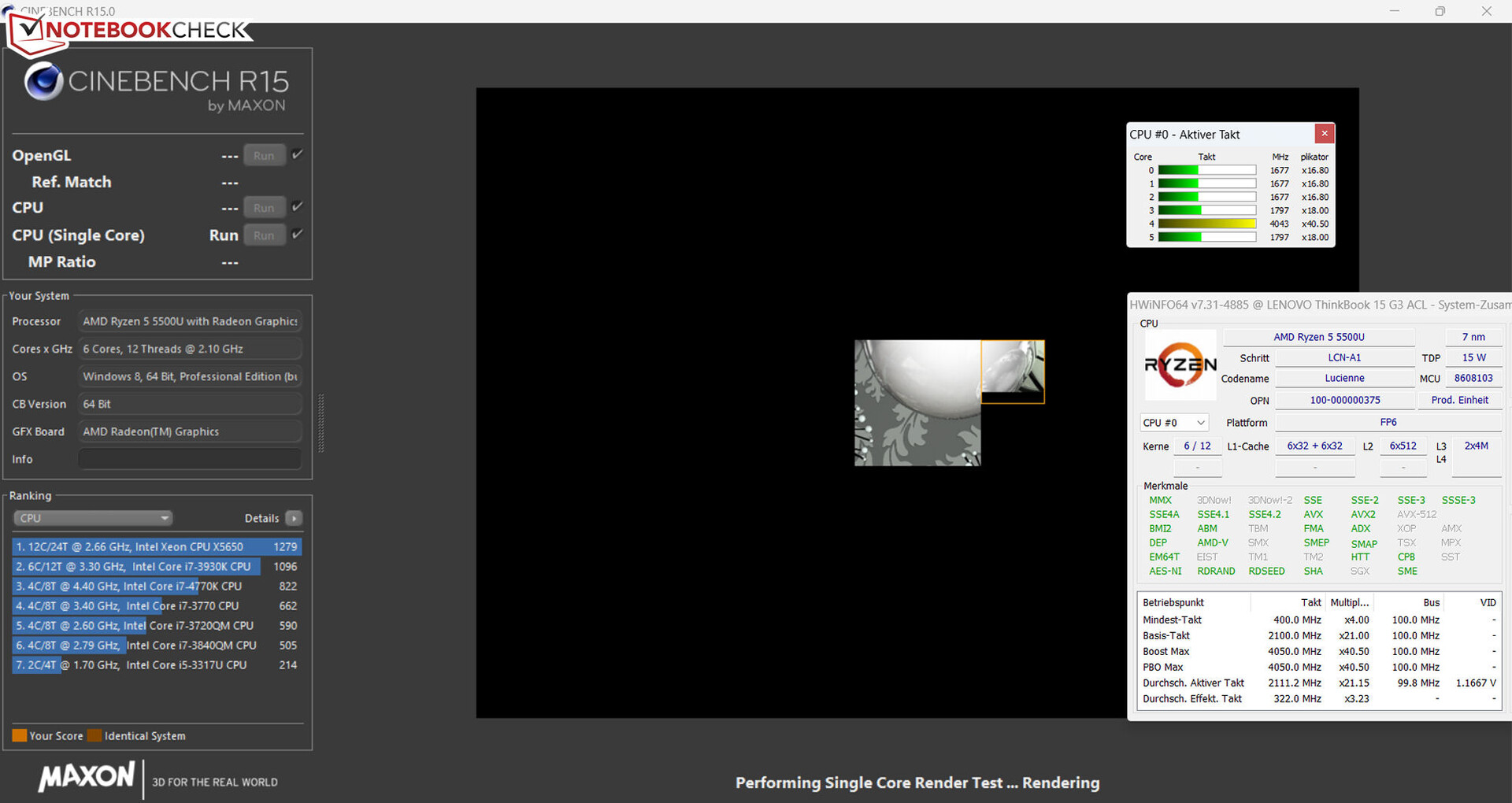Close the CPU #0 Aktiver Takt window
The width and height of the screenshot is (1512, 803).
point(1325,134)
